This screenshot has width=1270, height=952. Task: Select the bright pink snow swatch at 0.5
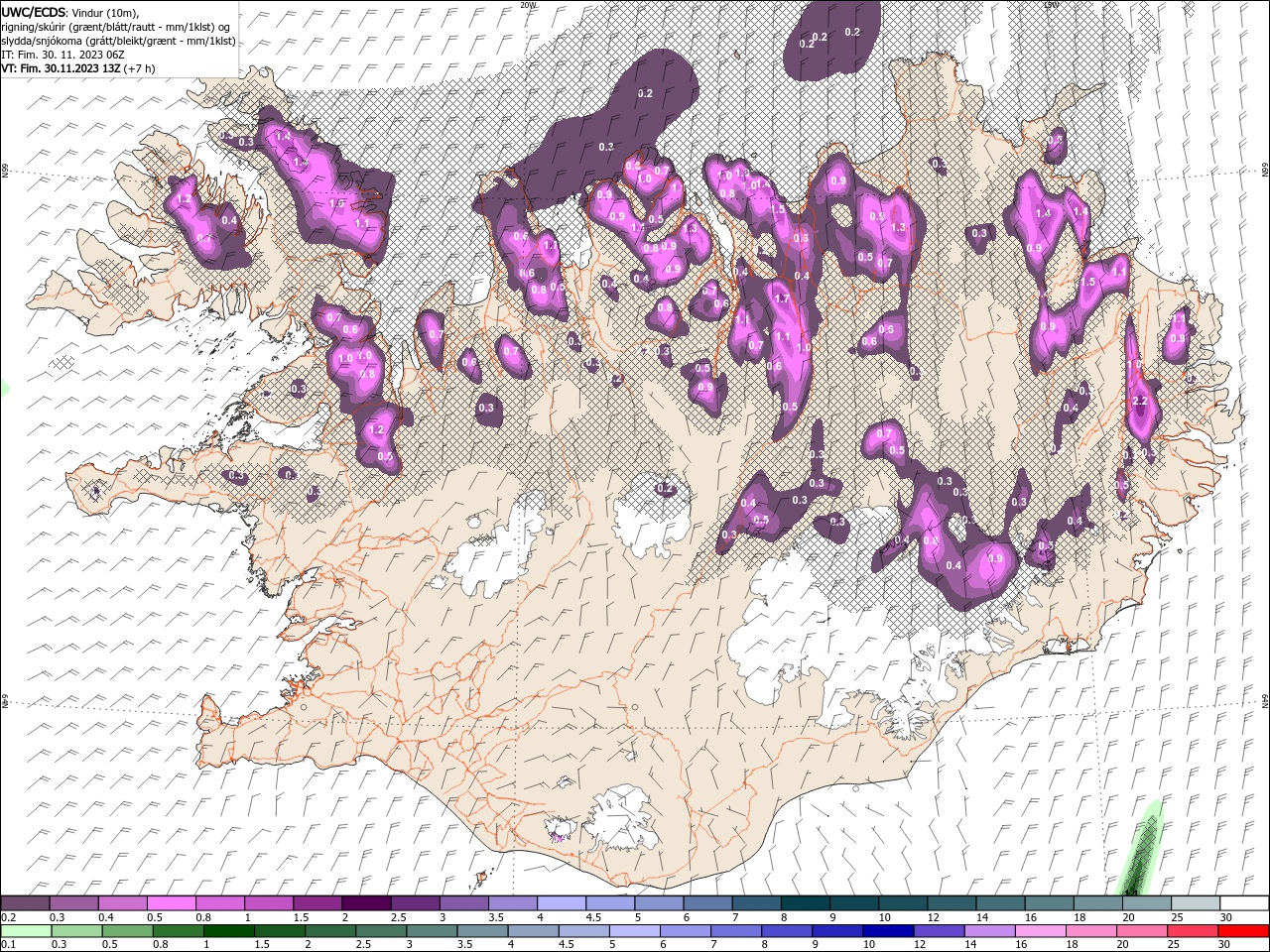coord(172,903)
